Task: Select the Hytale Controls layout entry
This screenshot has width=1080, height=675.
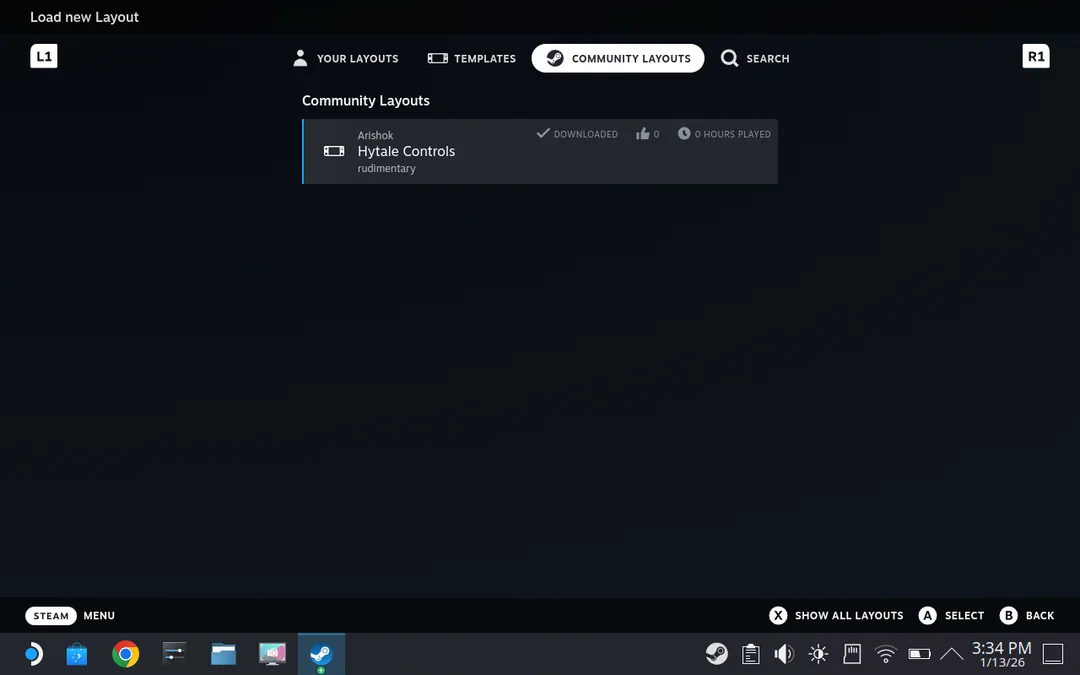Action: point(540,151)
